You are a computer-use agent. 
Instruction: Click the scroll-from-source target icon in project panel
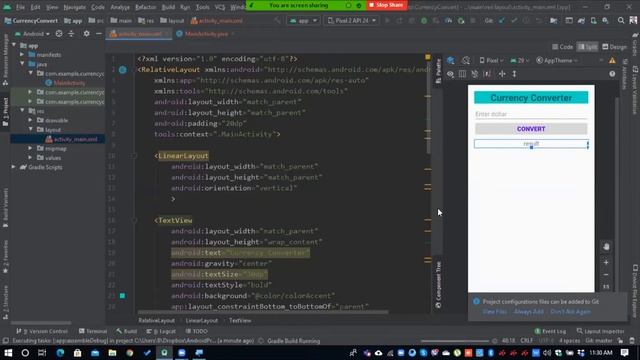click(59, 34)
